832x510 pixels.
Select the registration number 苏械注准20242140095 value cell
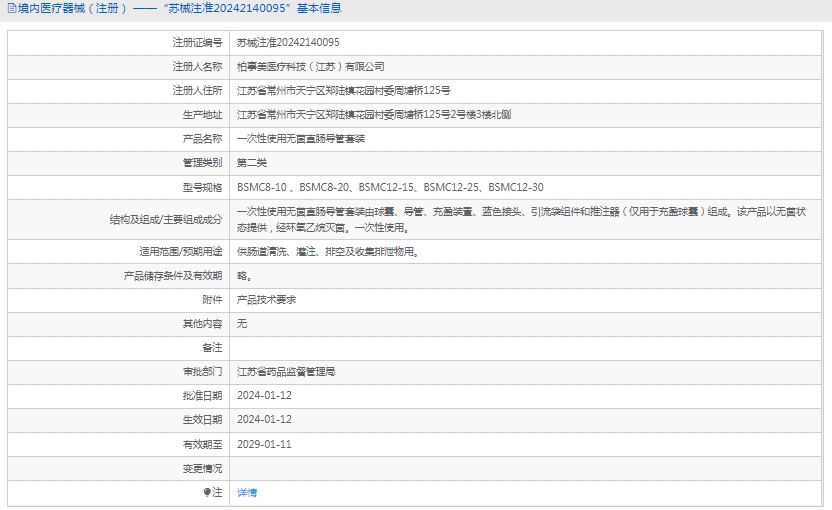point(288,43)
